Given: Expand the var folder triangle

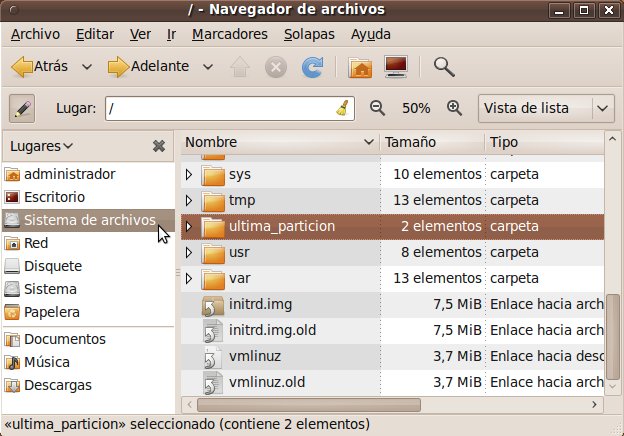Looking at the screenshot, I should 189,278.
